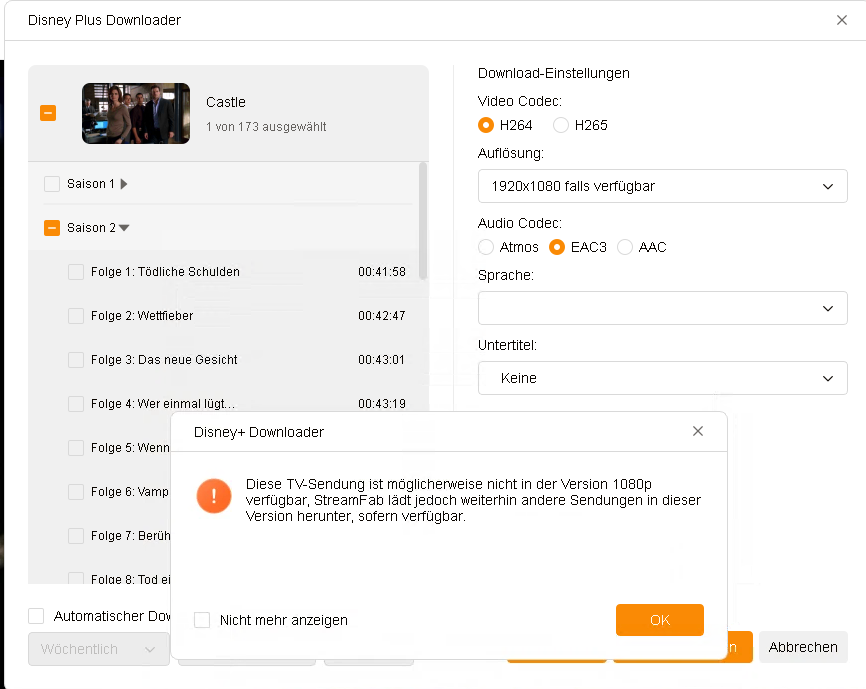Check Folge 3: Das neue Gesicht
The width and height of the screenshot is (866, 689).
76,360
